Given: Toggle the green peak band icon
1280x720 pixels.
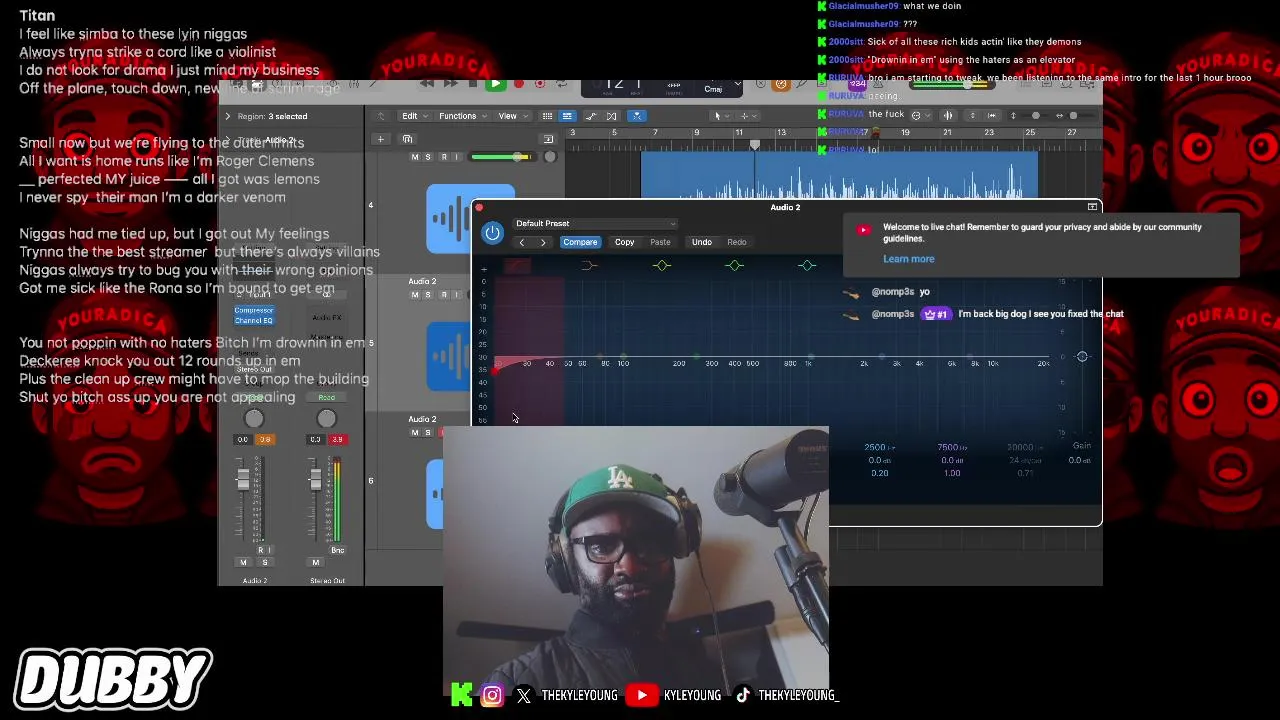Looking at the screenshot, I should tap(735, 265).
